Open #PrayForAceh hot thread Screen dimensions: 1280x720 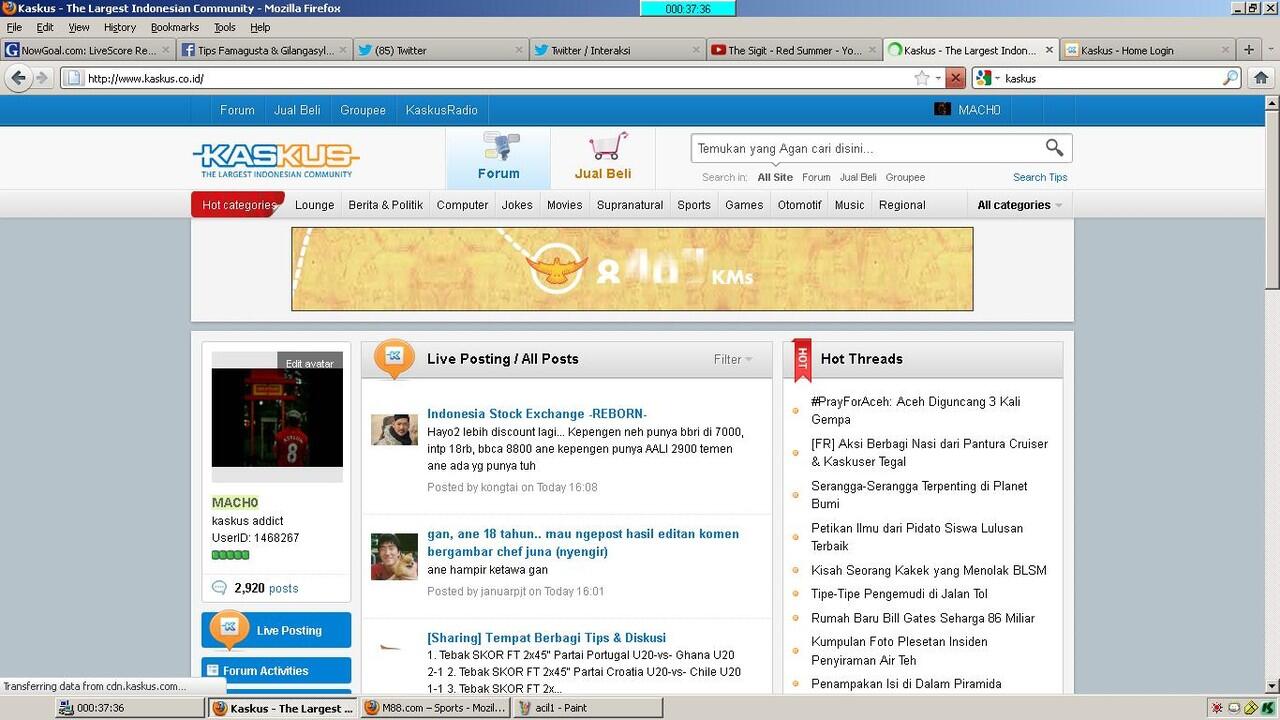pos(916,410)
